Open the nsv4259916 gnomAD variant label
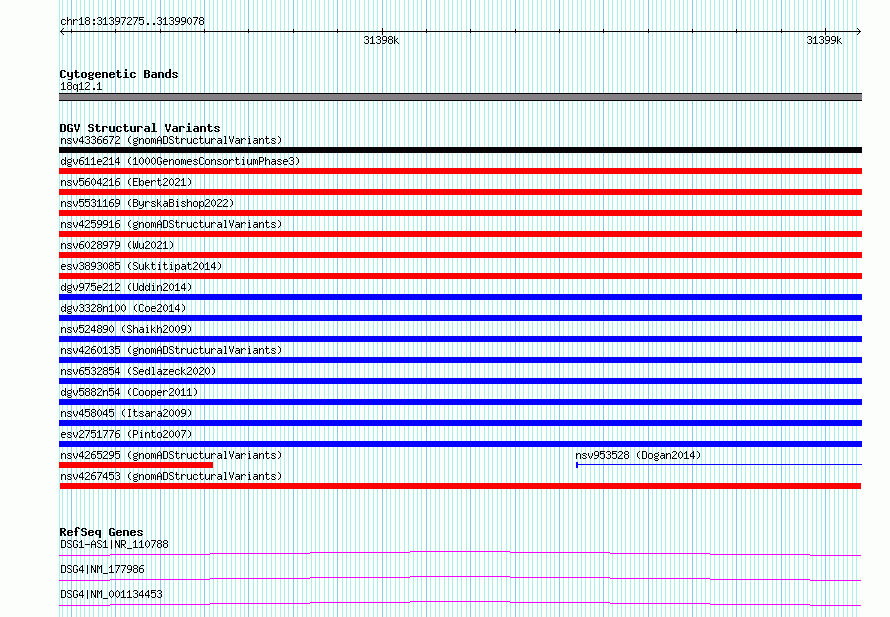The width and height of the screenshot is (890, 617). [171, 224]
